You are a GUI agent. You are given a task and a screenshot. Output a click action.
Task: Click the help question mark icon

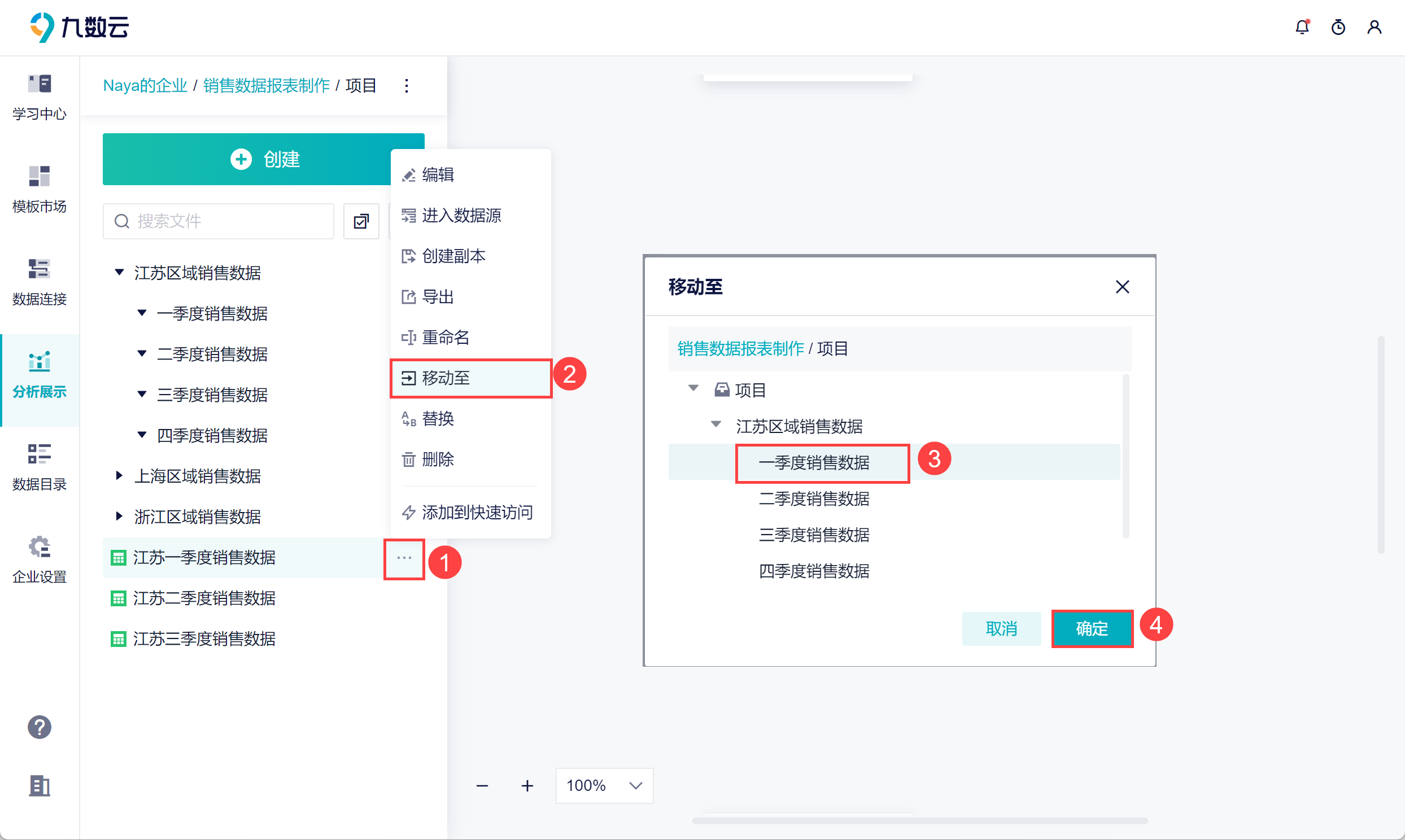(x=40, y=727)
